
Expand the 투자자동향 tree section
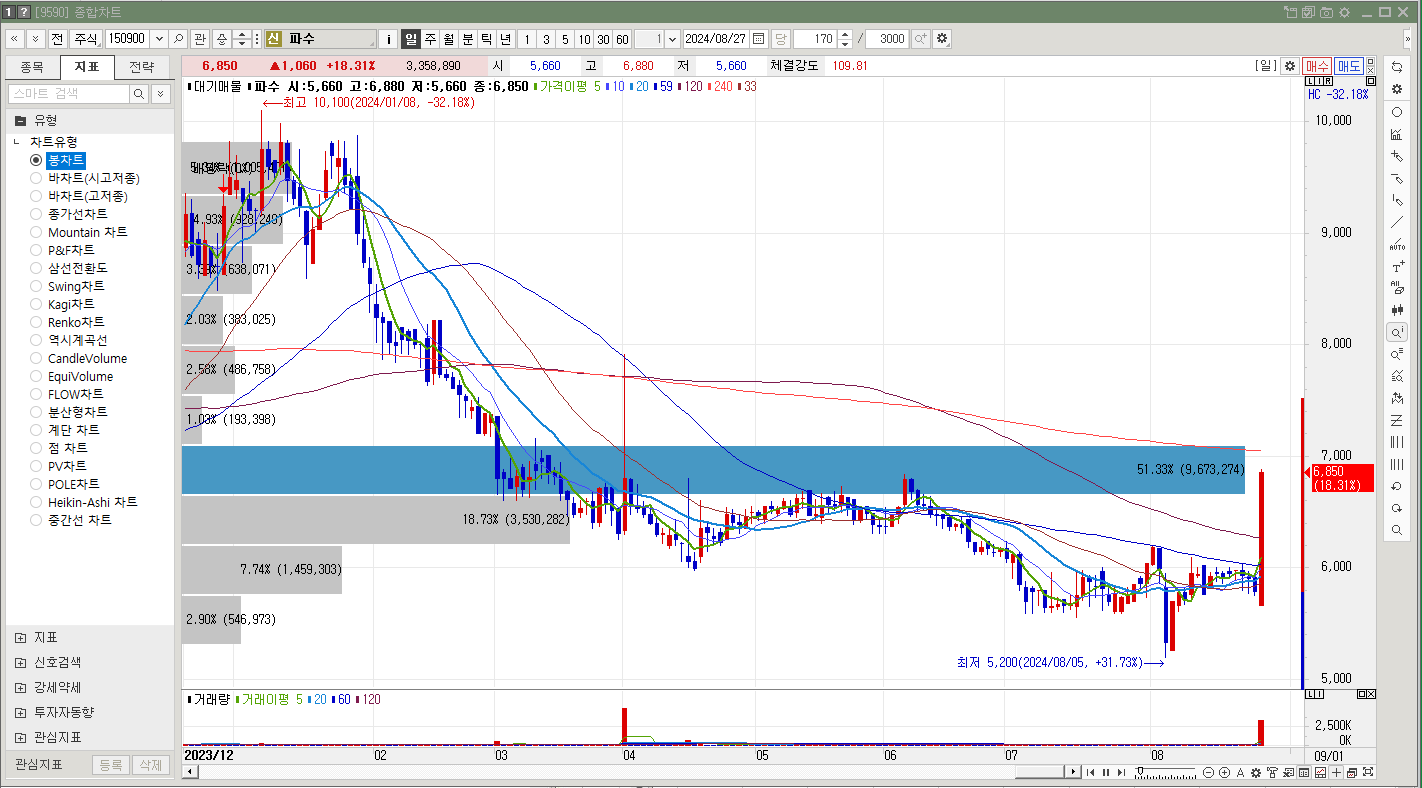[21, 712]
